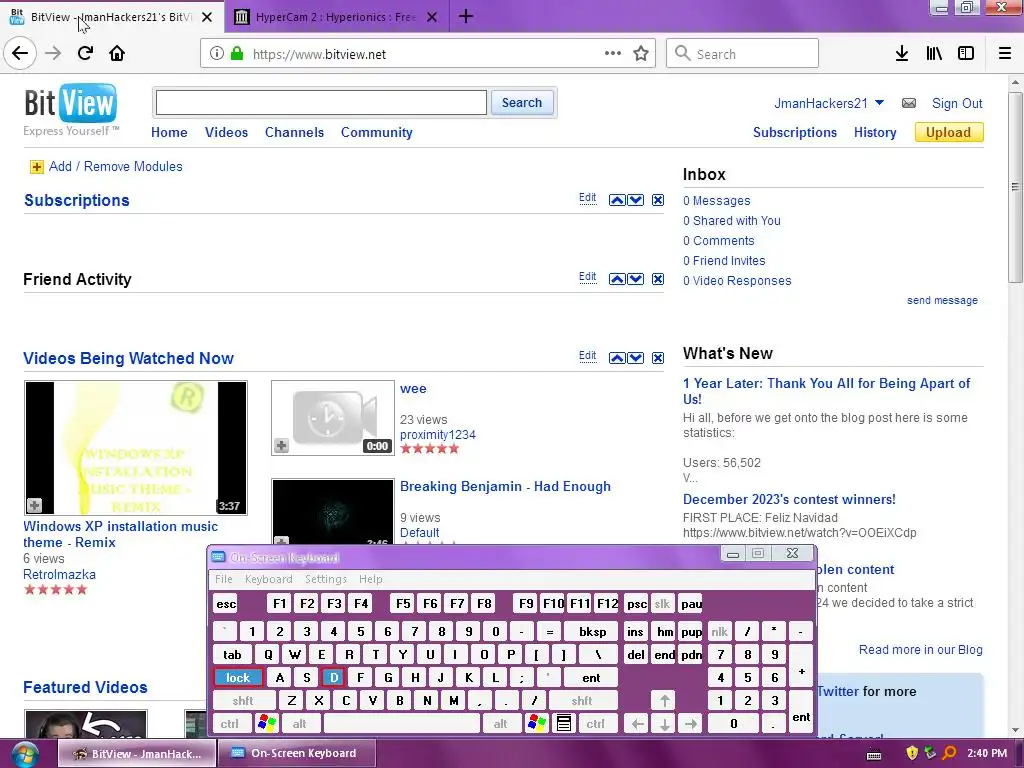1024x768 pixels.
Task: Click the Add / Remove Modules plus icon
Action: pyautogui.click(x=37, y=167)
